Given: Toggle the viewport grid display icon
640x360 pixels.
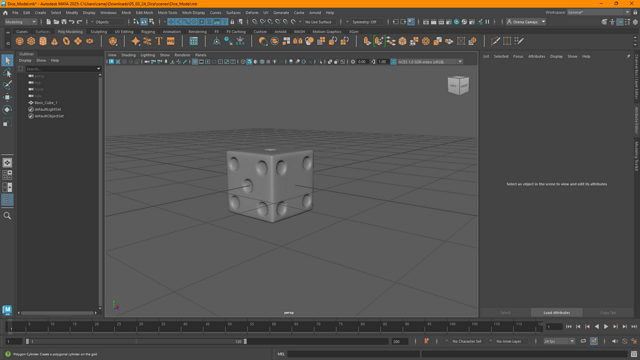Looking at the screenshot, I should pyautogui.click(x=195, y=62).
